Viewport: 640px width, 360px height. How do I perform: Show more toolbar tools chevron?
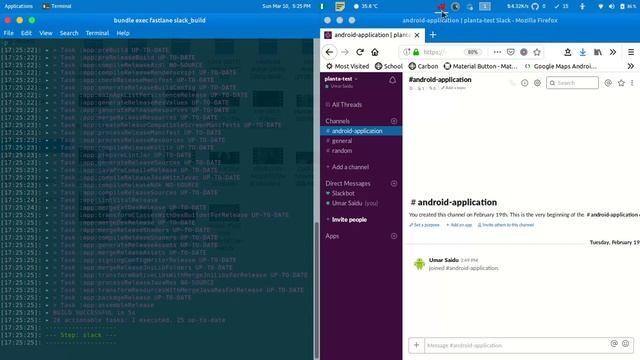click(x=613, y=52)
